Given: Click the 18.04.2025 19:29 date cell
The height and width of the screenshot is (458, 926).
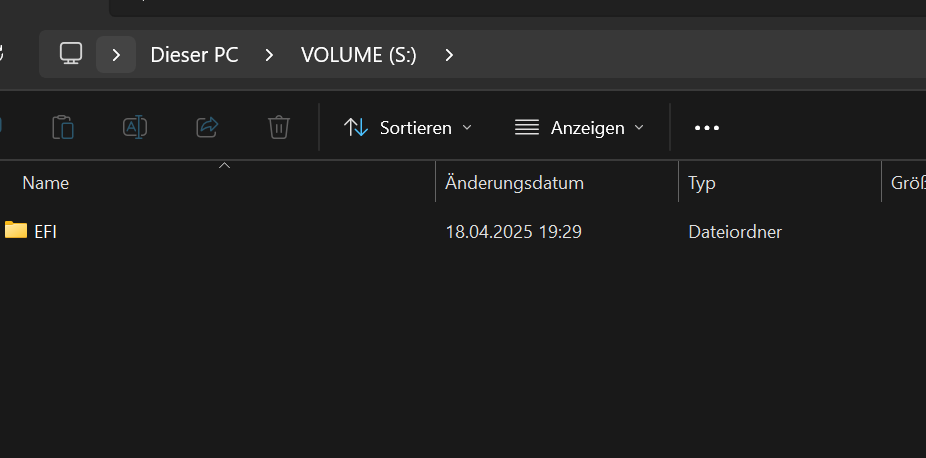Looking at the screenshot, I should click(x=513, y=232).
